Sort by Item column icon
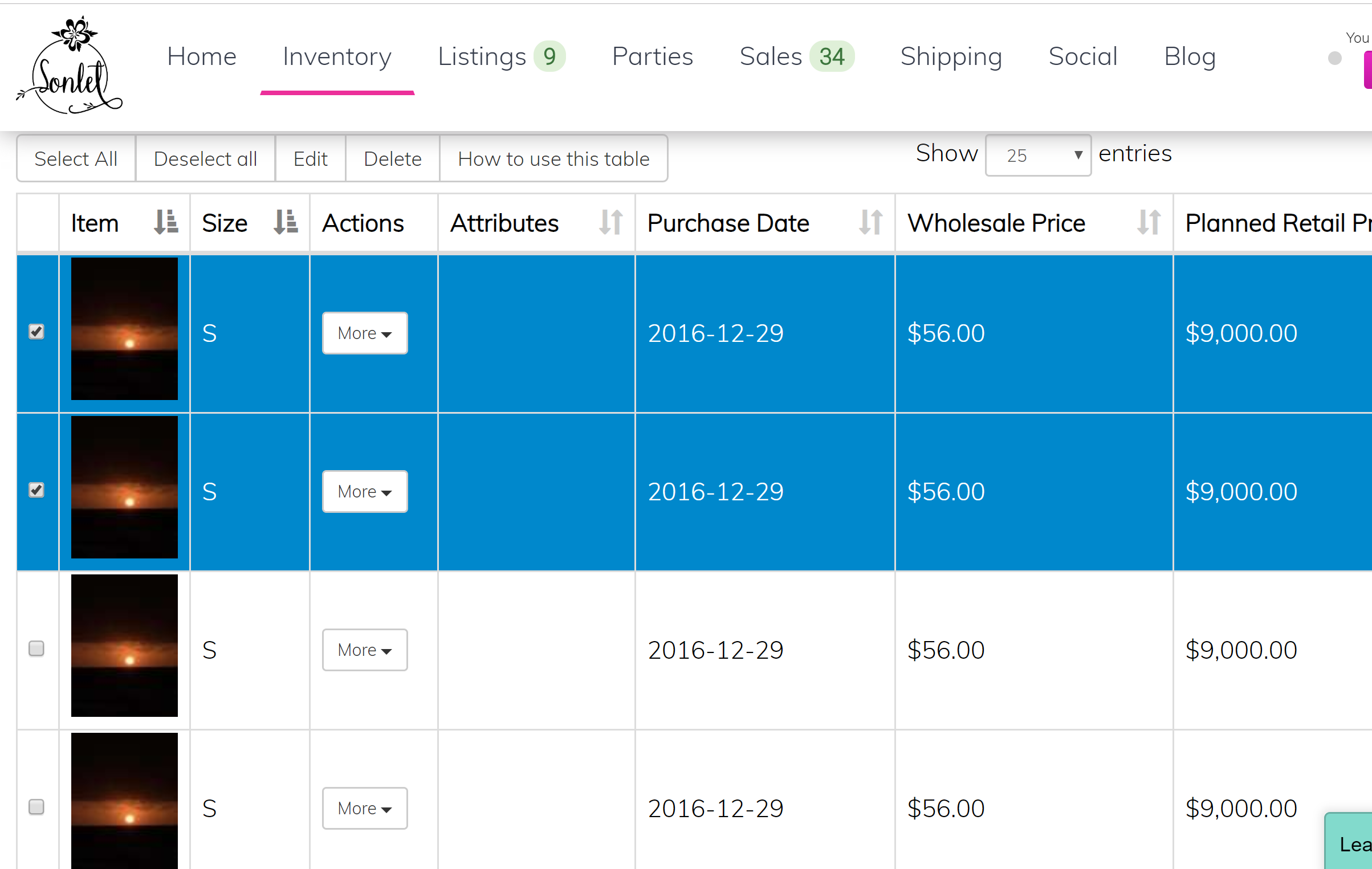 [x=165, y=222]
